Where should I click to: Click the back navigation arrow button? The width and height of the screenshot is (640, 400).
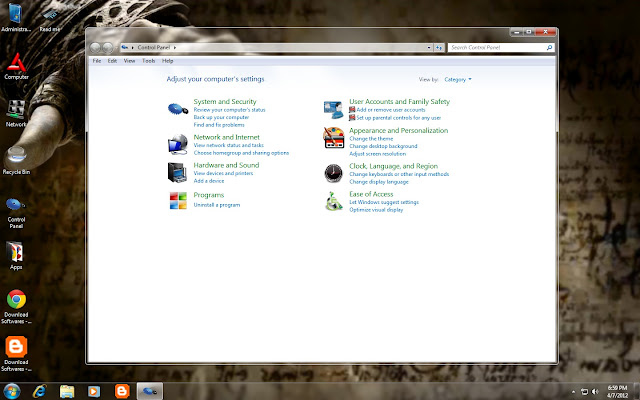[x=95, y=48]
